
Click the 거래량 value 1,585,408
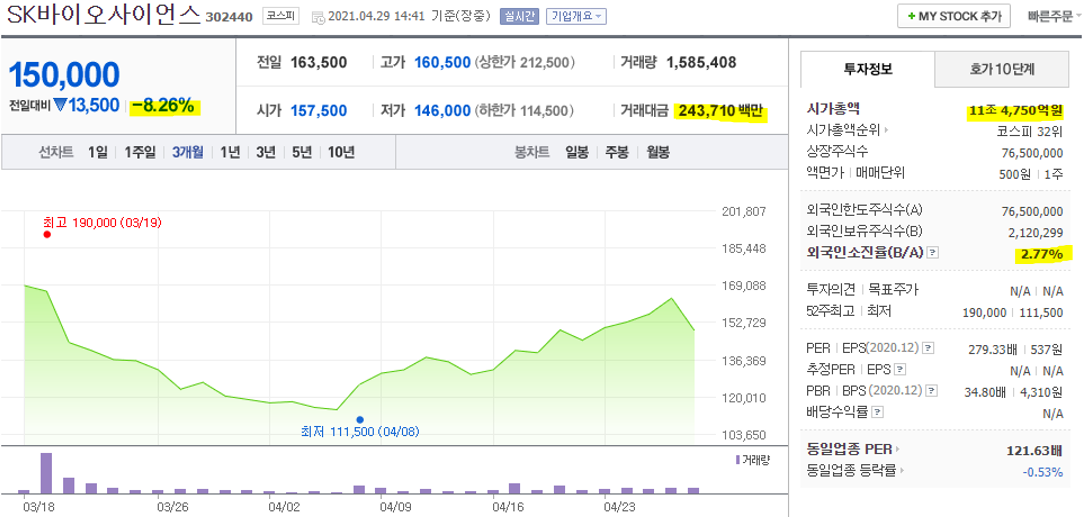click(x=702, y=63)
